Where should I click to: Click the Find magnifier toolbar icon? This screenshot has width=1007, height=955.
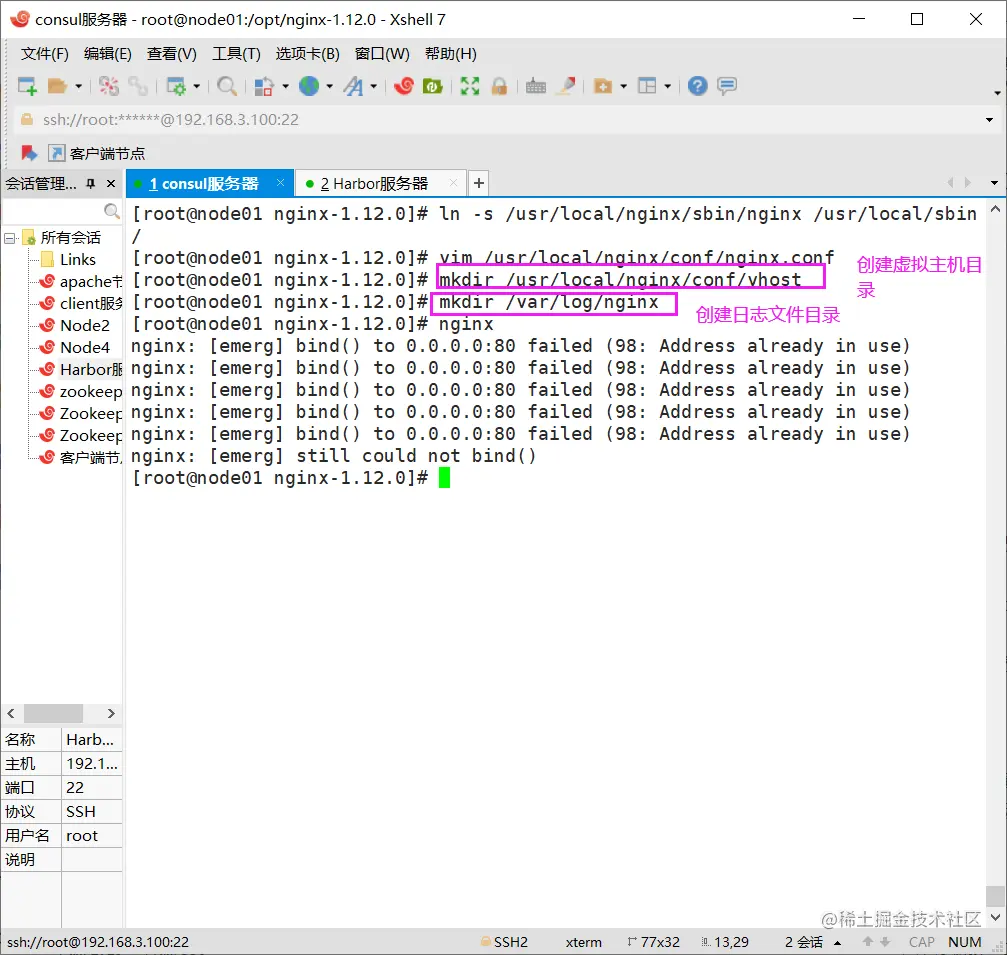(x=227, y=86)
